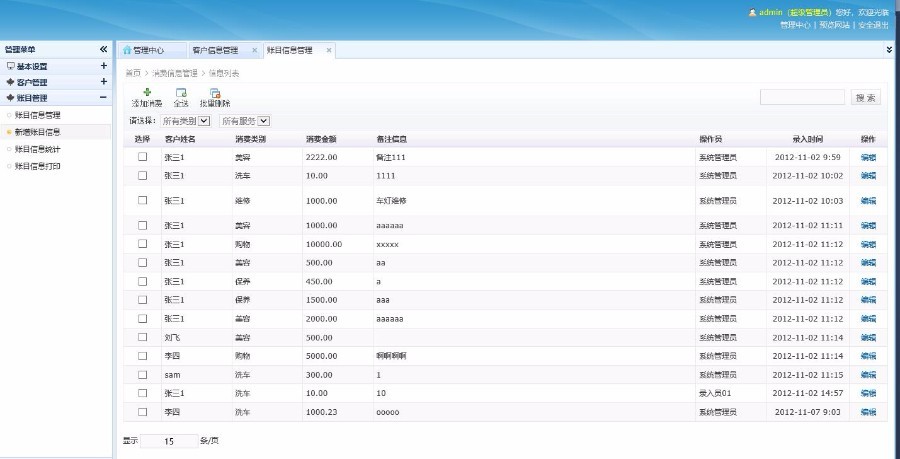Click the double-chevron icon at the tab bar's right end
Viewport: 900px width, 459px height.
(x=889, y=49)
